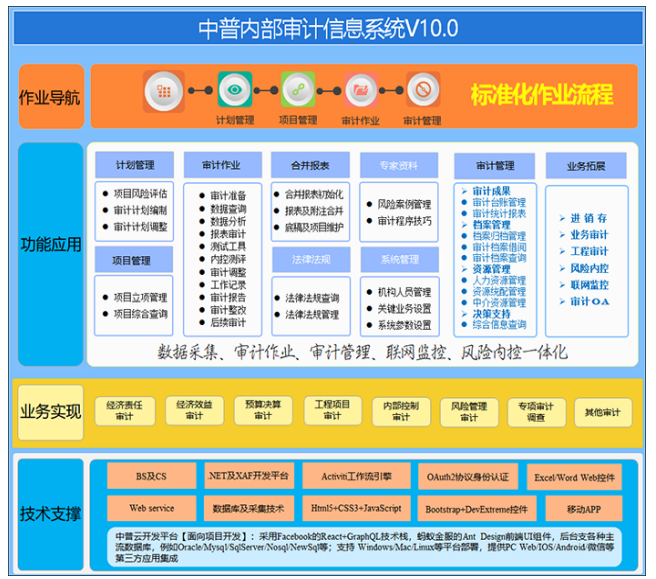This screenshot has width=656, height=579.
Task: Click the 工程项目审计 button
Action: 332,411
